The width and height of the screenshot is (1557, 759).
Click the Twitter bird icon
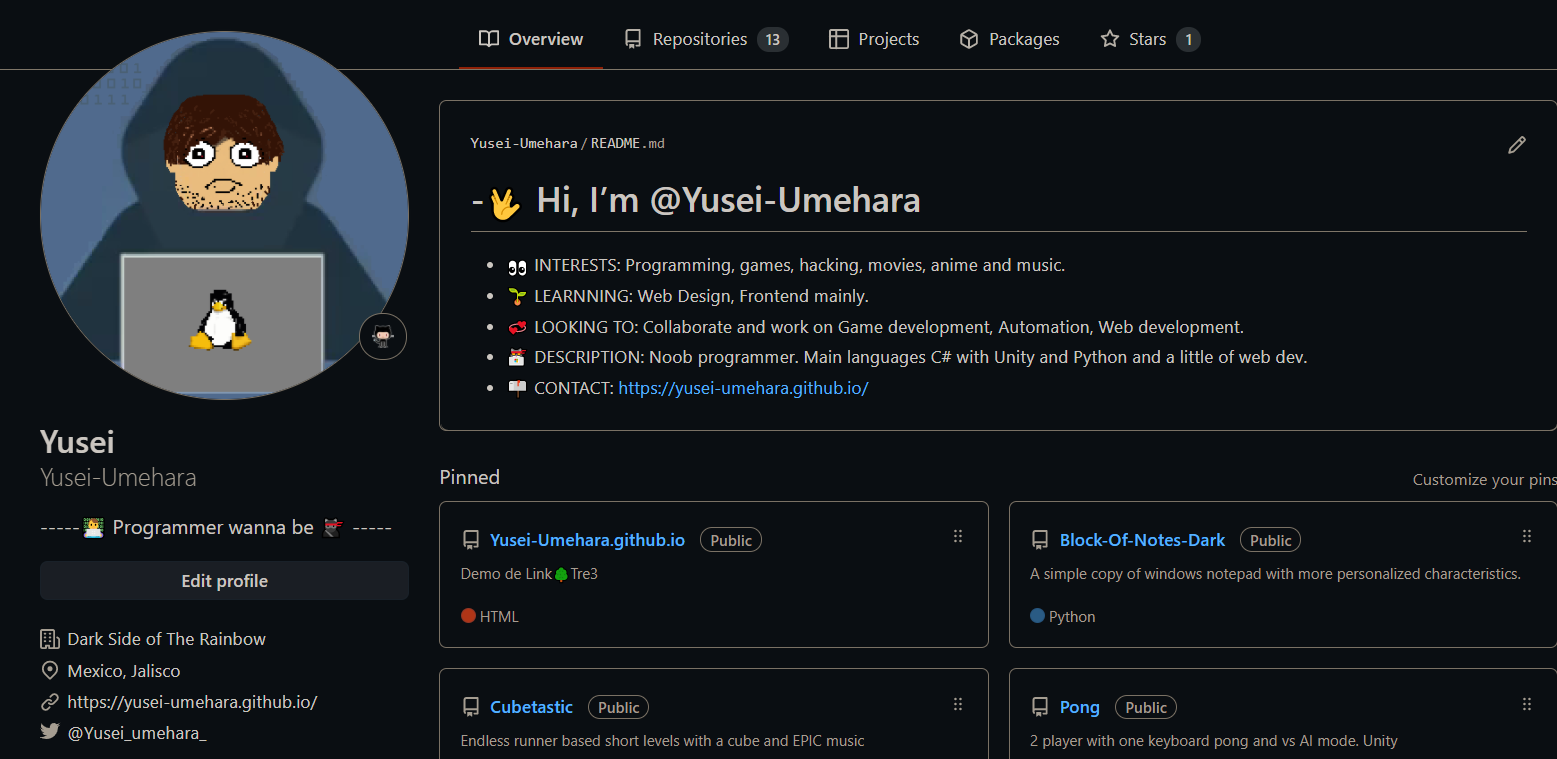click(x=49, y=732)
